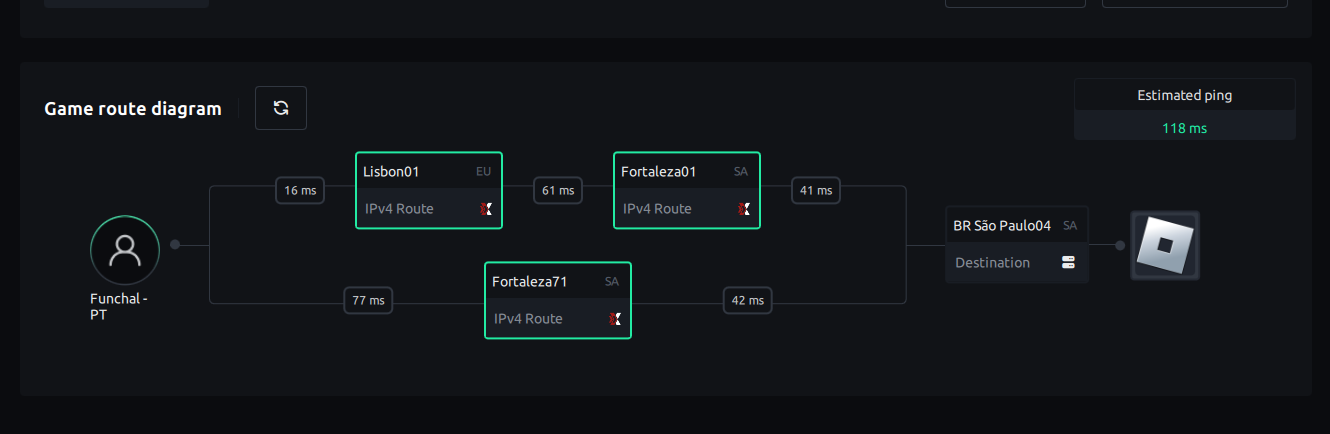The width and height of the screenshot is (1330, 434).
Task: Click the Estimated ping header
Action: point(1184,95)
